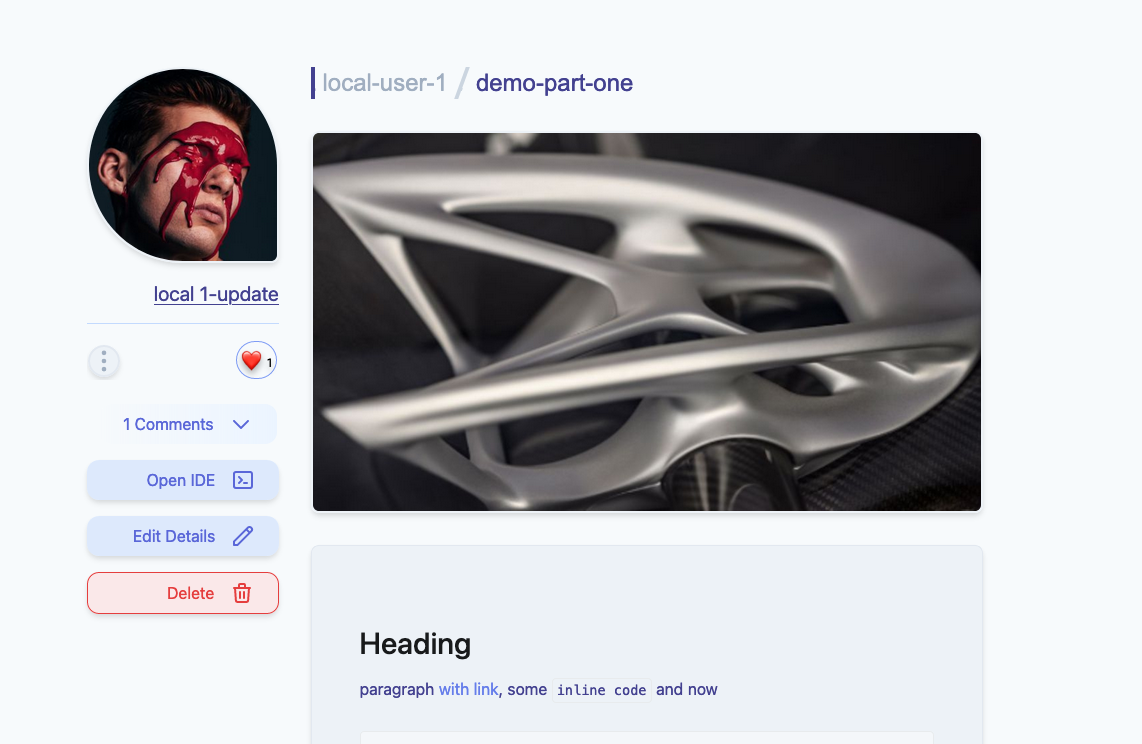Image resolution: width=1142 pixels, height=744 pixels.
Task: Click the user avatar photo
Action: pos(183,165)
